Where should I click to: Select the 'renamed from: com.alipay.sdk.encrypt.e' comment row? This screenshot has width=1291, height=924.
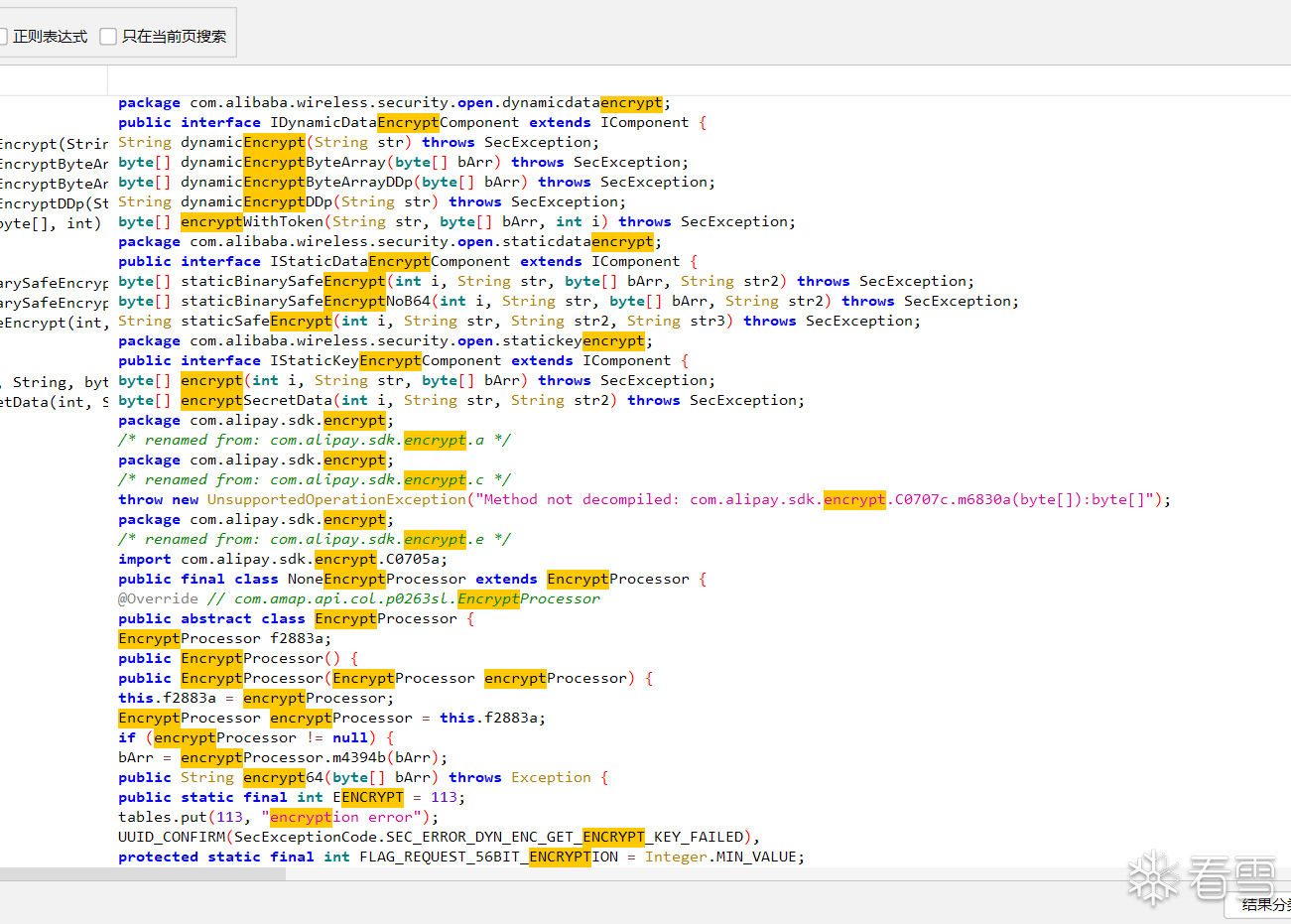pyautogui.click(x=315, y=540)
